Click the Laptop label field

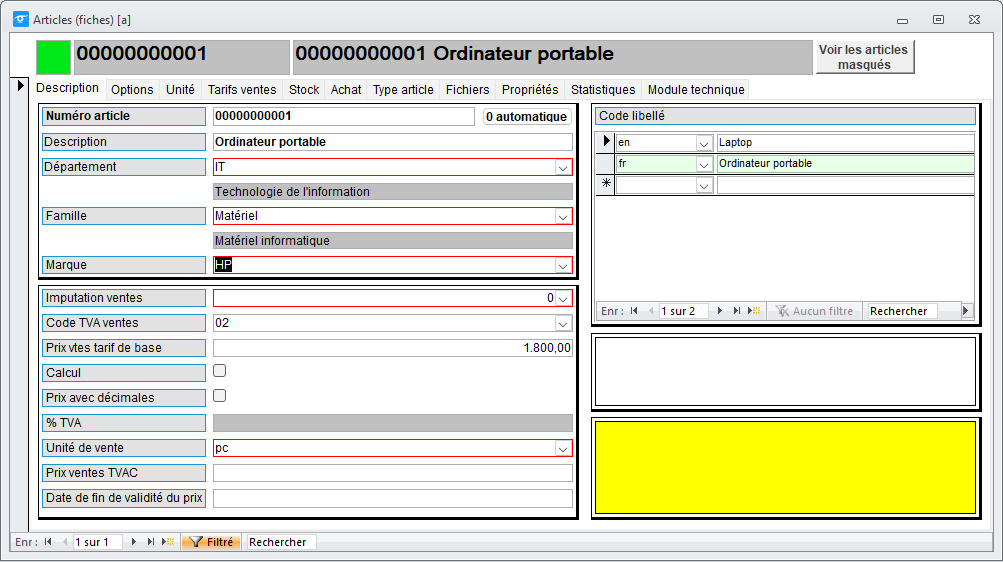[846, 143]
